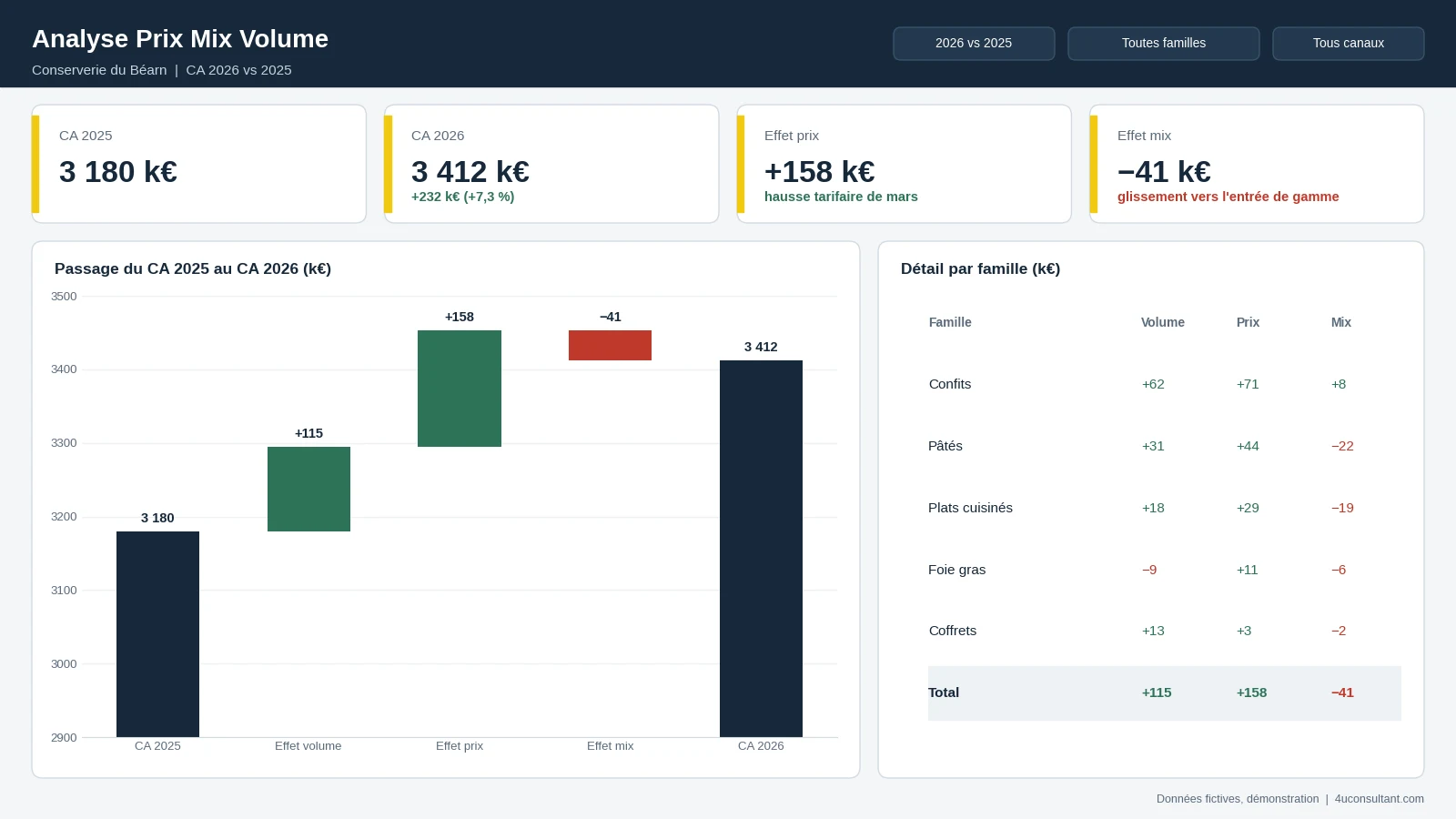Select the red Effet mix bar
The height and width of the screenshot is (819, 1456).
click(610, 345)
